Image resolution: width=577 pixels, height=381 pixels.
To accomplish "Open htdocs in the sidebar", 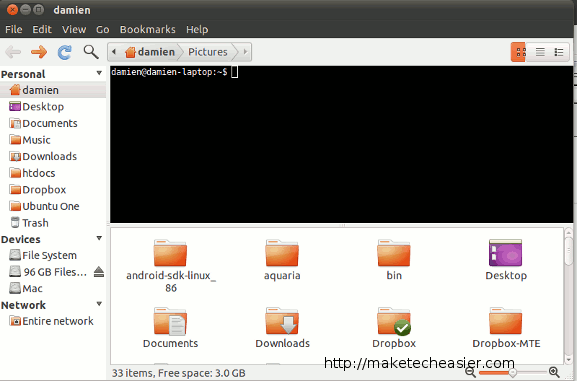I will pos(53,173).
